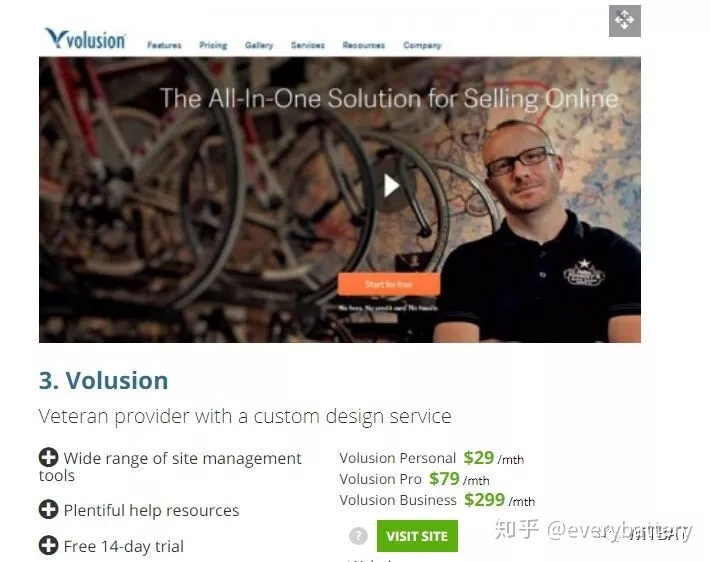This screenshot has width=710, height=562.
Task: Click the gray question mark help icon
Action: click(358, 536)
